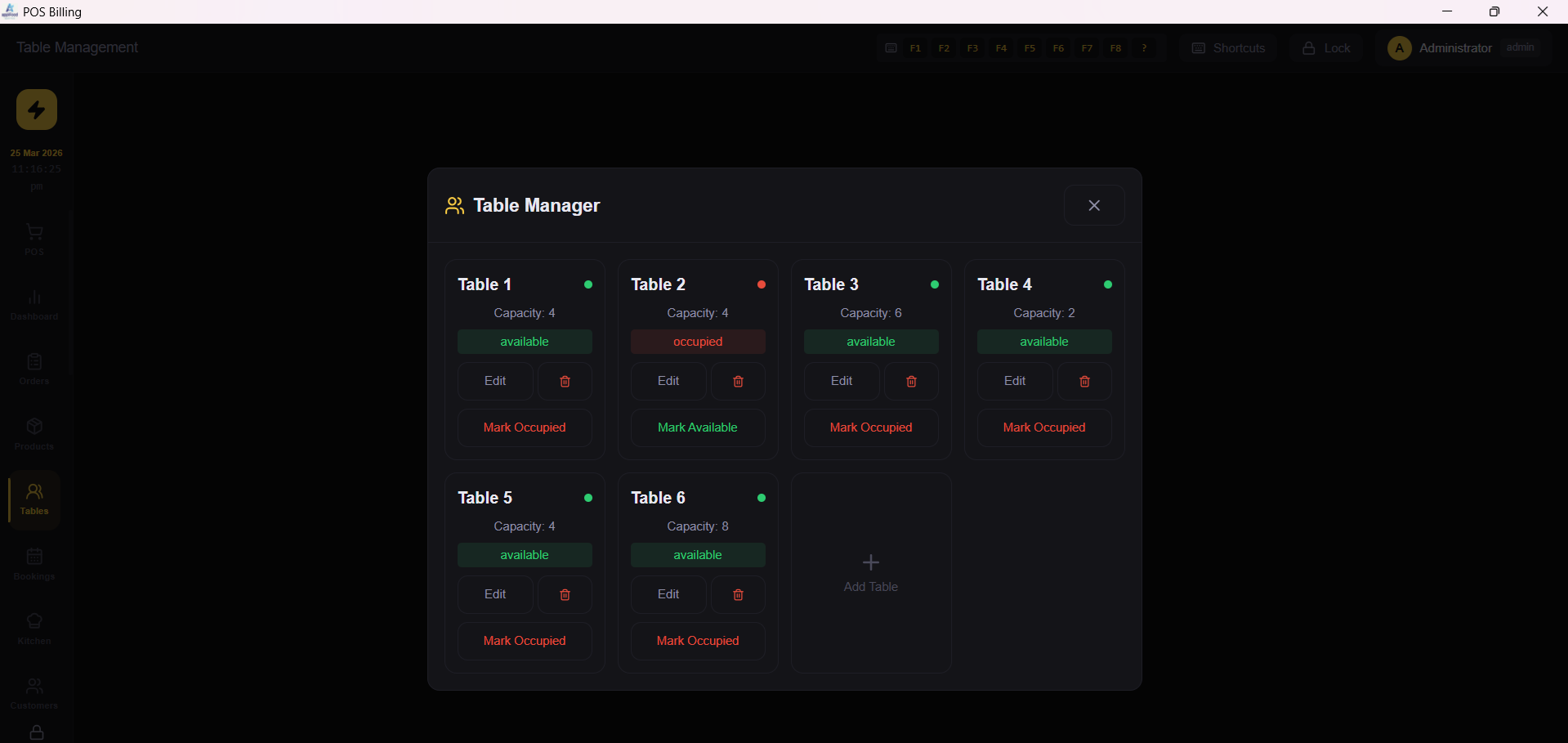1568x743 pixels.
Task: Open Bookings calendar in sidebar
Action: click(34, 564)
